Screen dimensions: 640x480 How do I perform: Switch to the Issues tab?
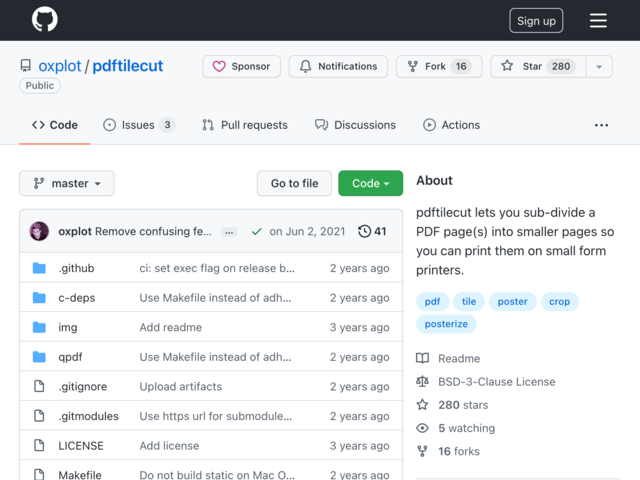(x=139, y=125)
